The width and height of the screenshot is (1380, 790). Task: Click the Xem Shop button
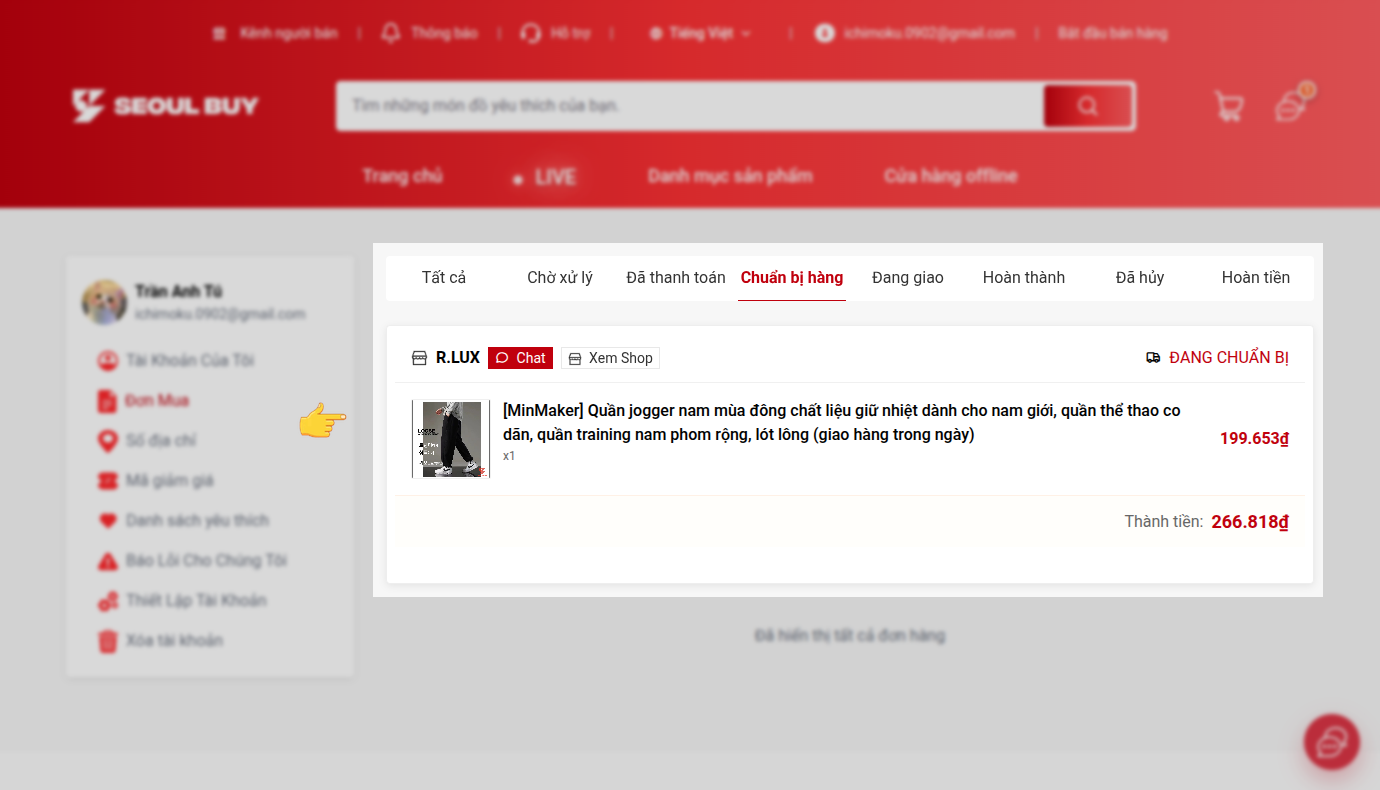[610, 358]
